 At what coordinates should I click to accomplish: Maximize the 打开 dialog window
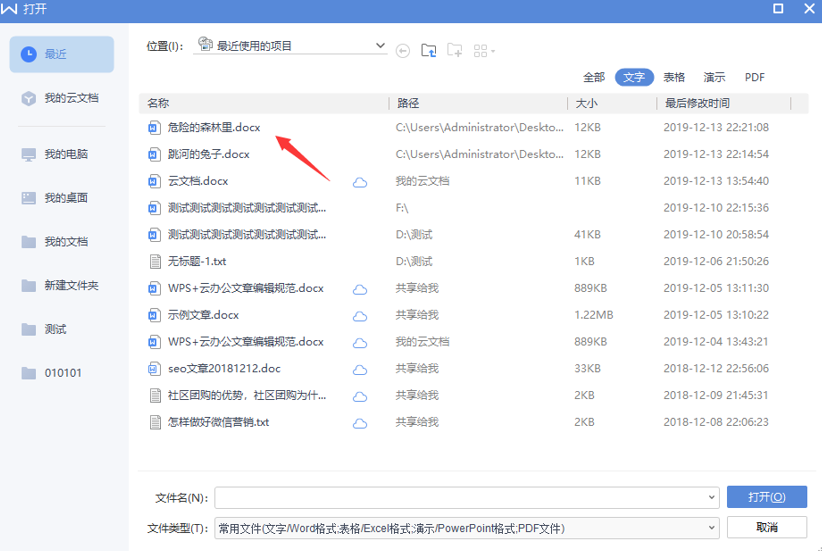[778, 8]
